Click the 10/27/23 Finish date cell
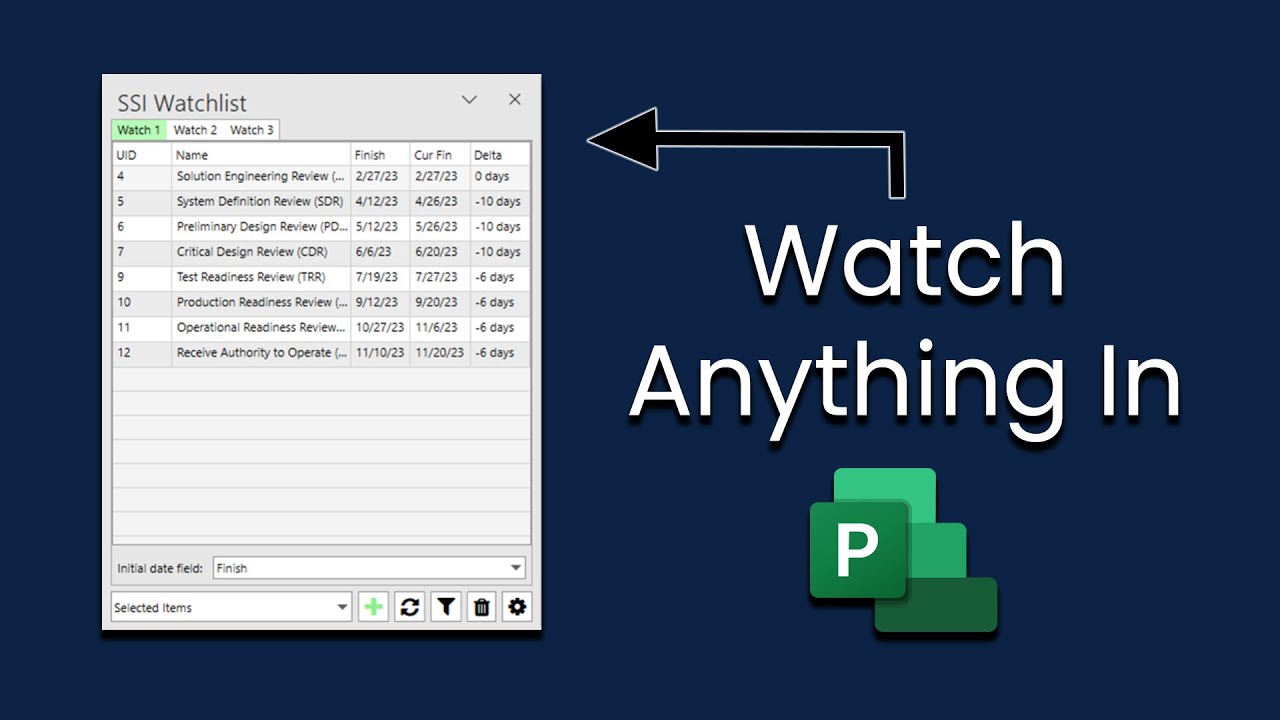The height and width of the screenshot is (720, 1280). [380, 328]
